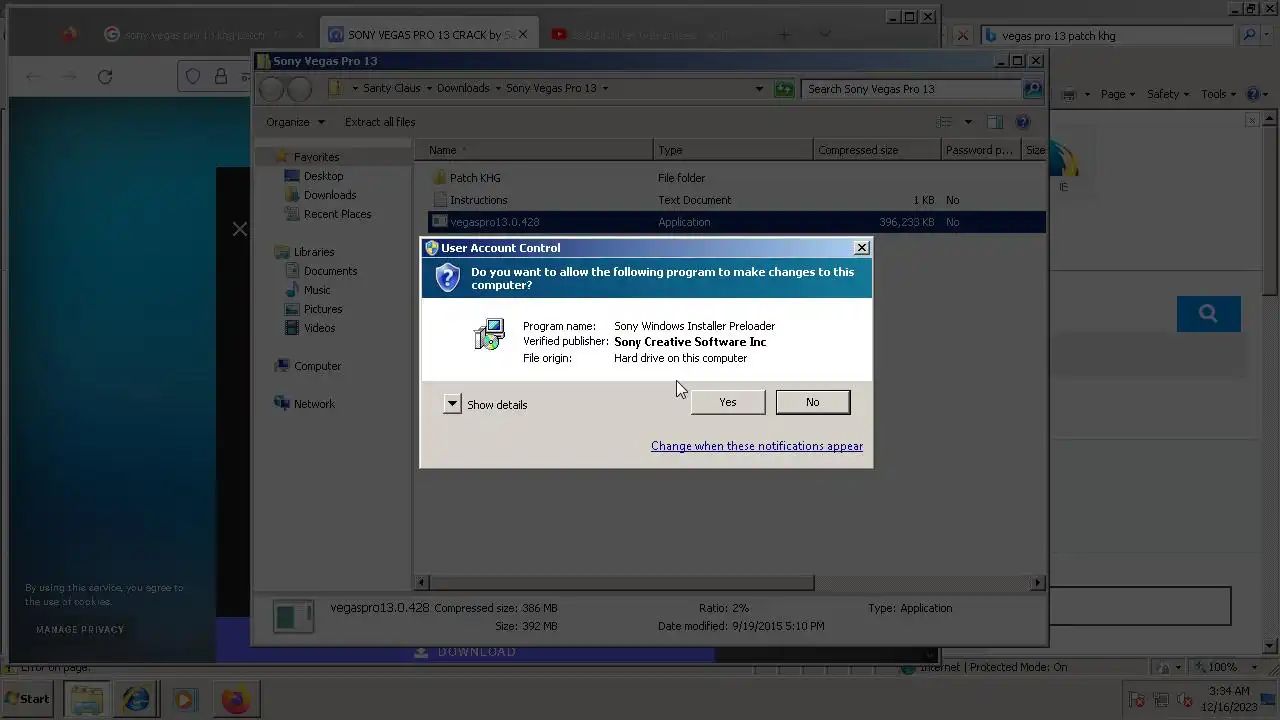Open the Internet Explorer Page menu
The height and width of the screenshot is (720, 1280).
[x=1117, y=94]
